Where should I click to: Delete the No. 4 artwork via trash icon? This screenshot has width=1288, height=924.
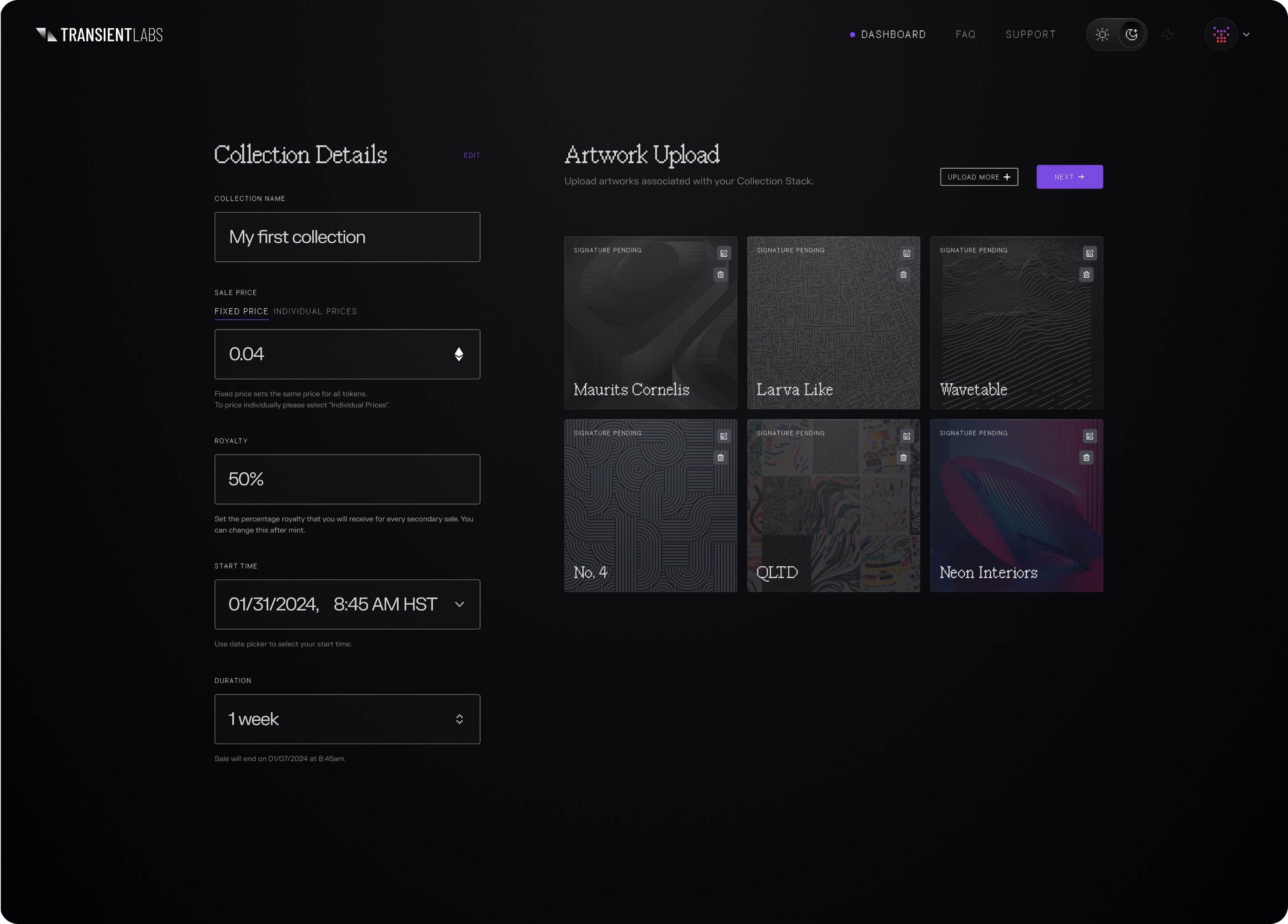pos(720,458)
